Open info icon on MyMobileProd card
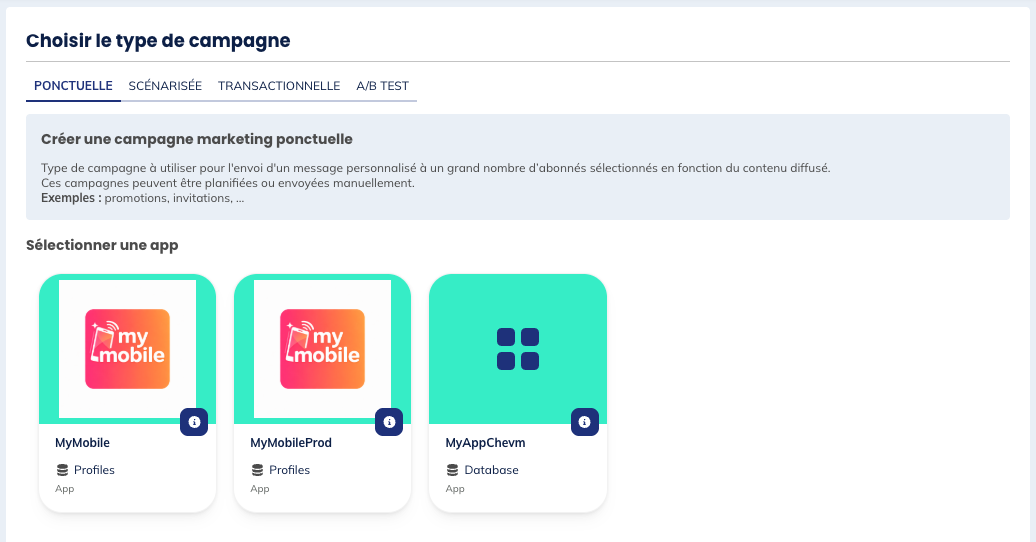Viewport: 1036px width, 542px height. pos(389,422)
